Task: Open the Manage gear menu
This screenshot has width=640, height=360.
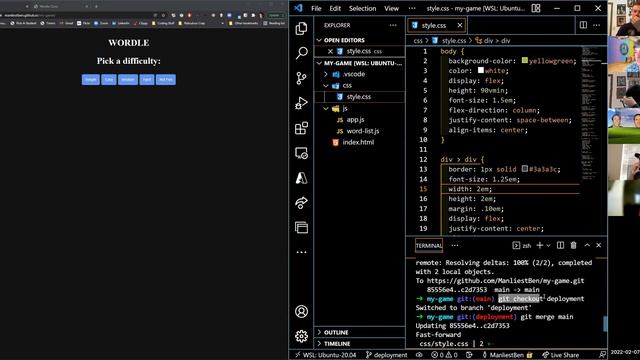Action: (301, 336)
